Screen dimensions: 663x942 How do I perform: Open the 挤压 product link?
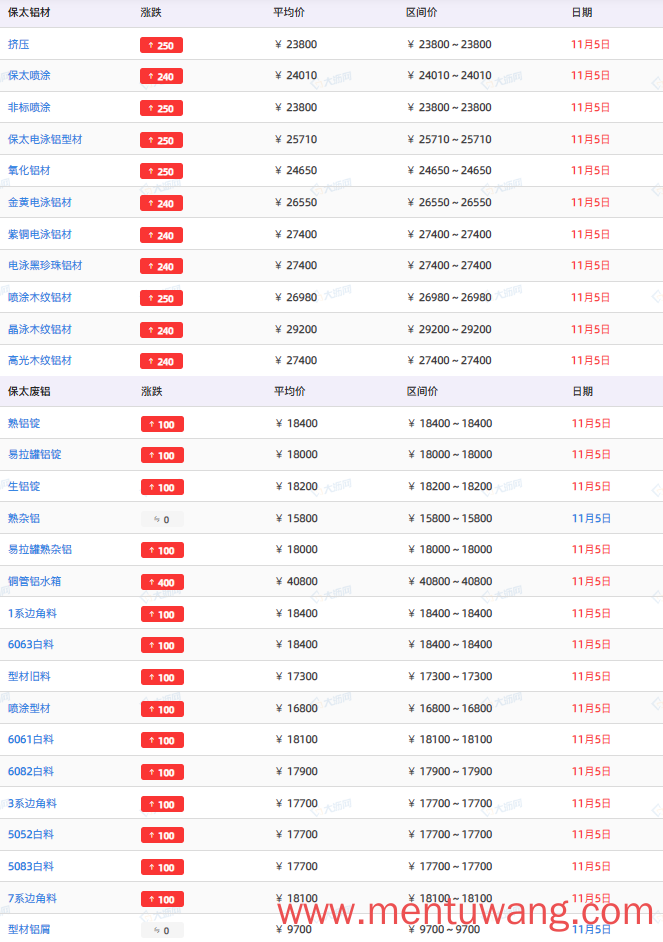point(19,44)
